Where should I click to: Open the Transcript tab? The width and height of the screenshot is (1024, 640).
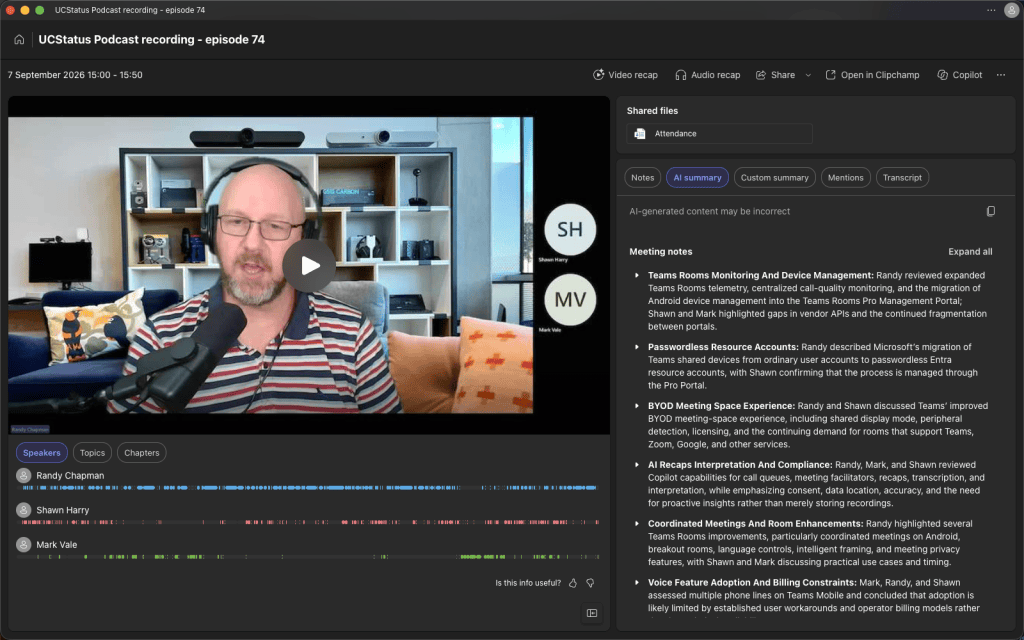coord(902,178)
